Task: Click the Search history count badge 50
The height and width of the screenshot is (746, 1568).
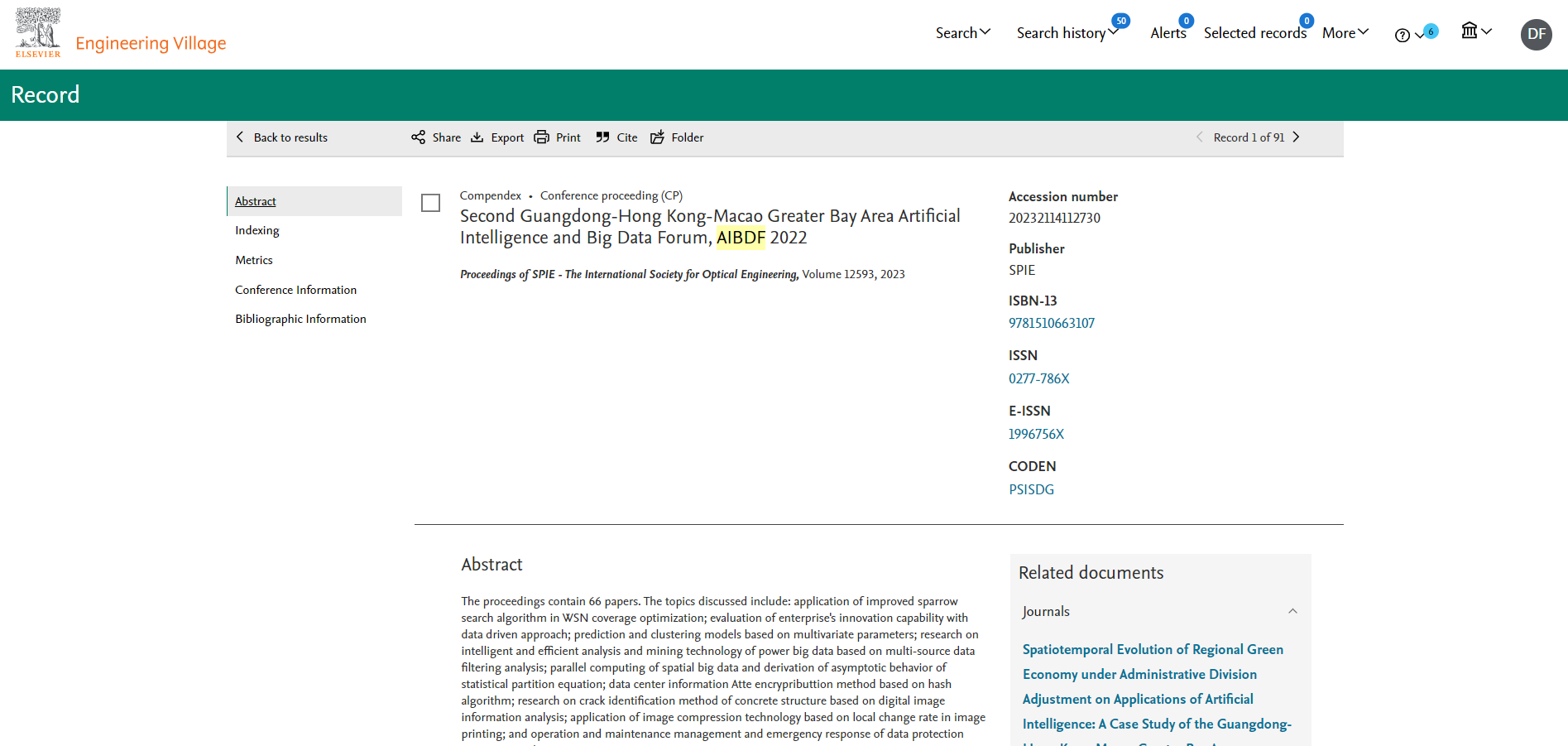Action: pos(1121,21)
